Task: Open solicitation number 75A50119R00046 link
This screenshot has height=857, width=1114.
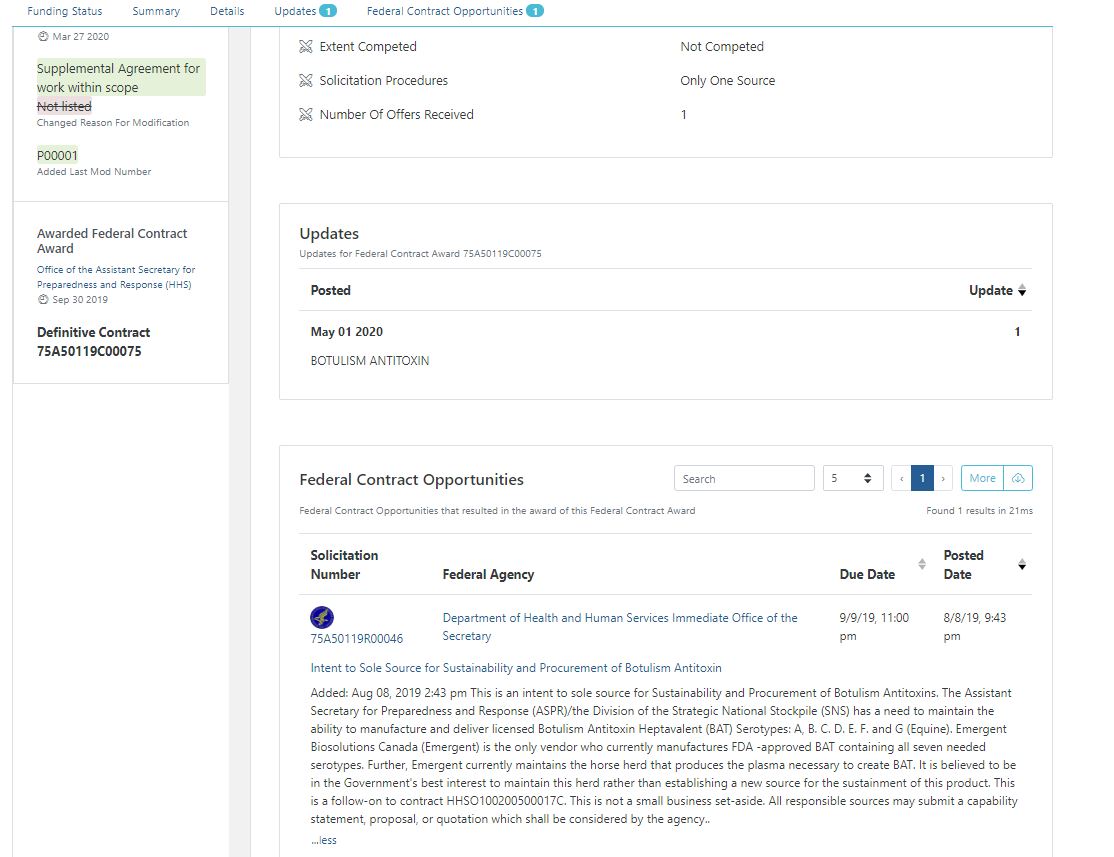Action: 357,638
